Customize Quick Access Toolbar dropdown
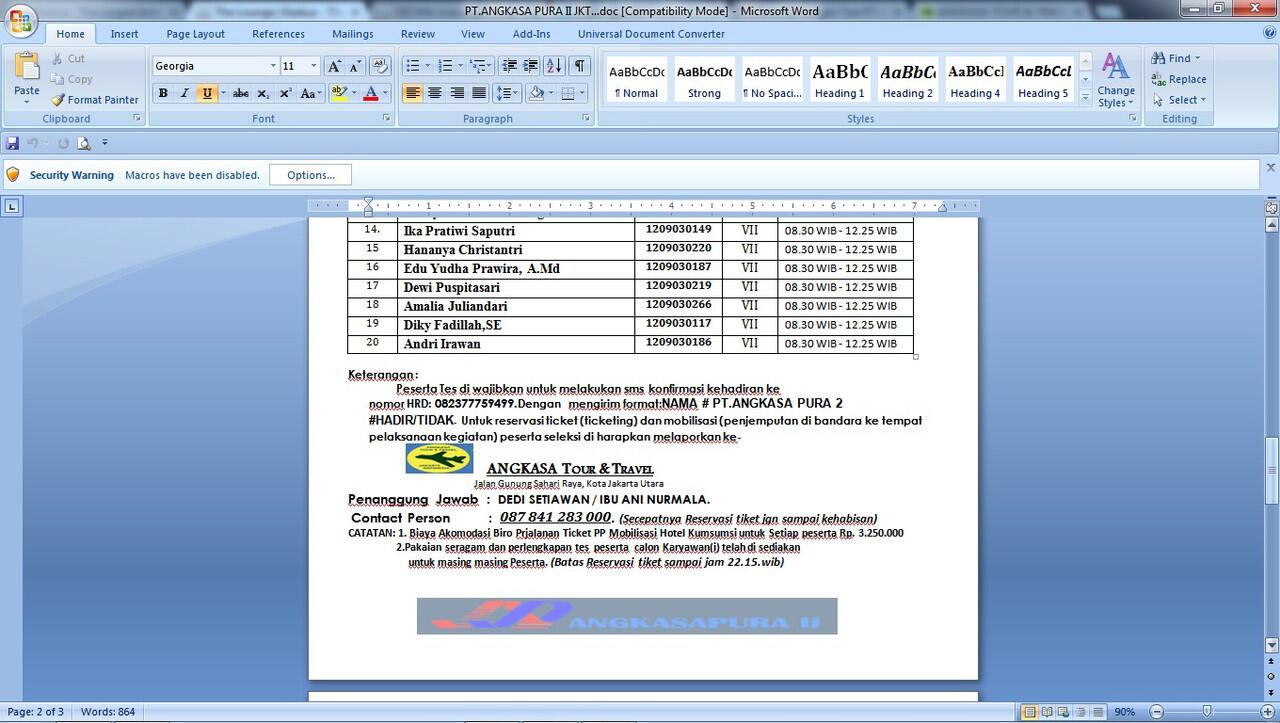 (x=105, y=143)
